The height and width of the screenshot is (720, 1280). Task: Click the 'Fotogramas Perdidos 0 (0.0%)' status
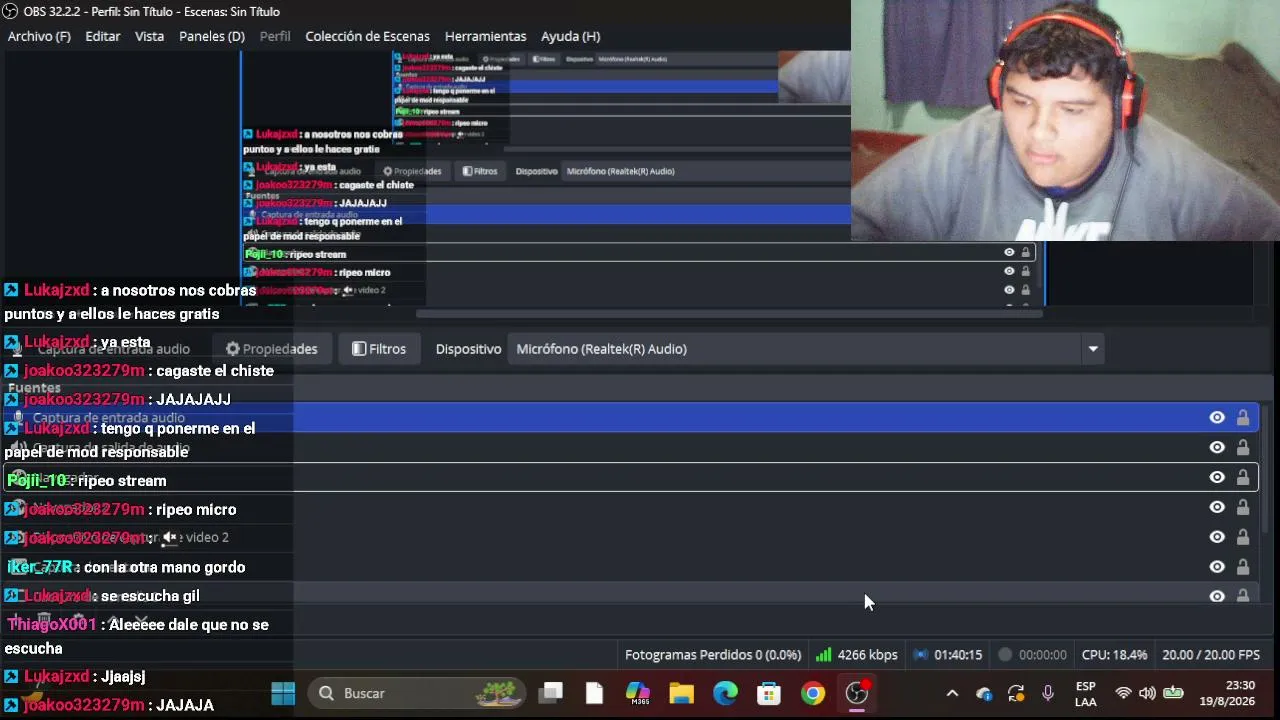point(713,655)
